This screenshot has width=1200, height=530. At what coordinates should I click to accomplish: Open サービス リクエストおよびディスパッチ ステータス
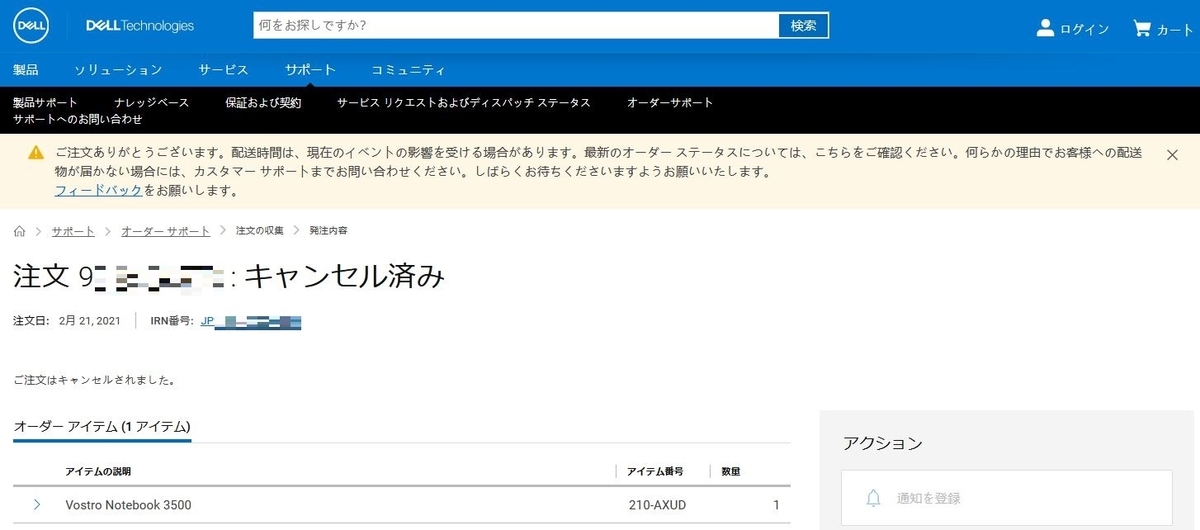click(464, 102)
